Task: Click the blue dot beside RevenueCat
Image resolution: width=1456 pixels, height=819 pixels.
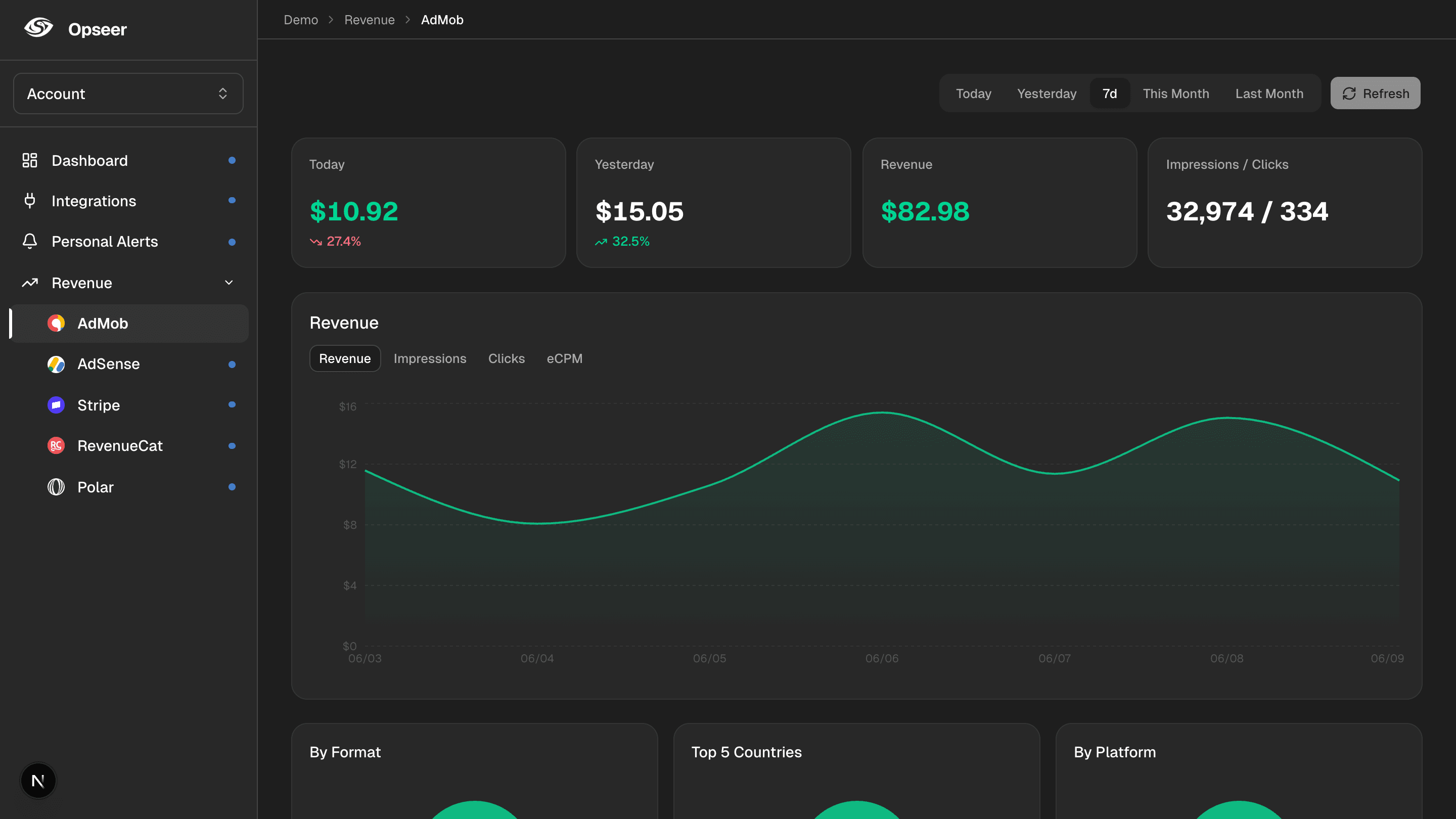Action: coord(232,446)
